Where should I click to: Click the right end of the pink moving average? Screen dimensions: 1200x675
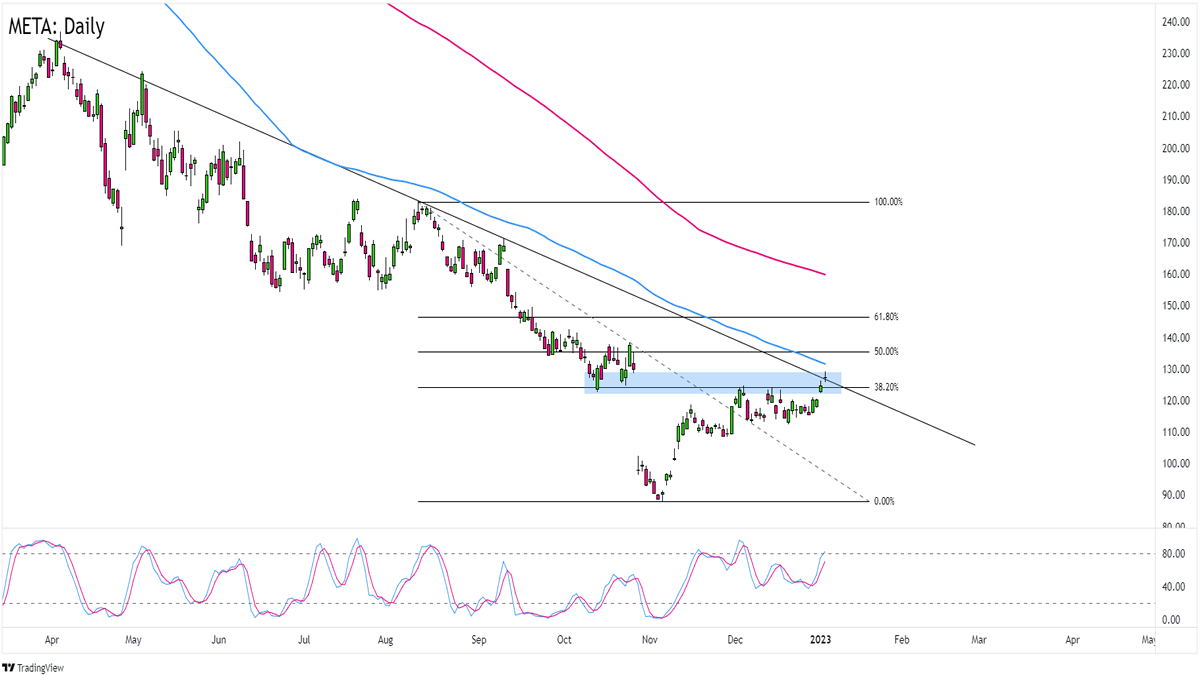point(823,274)
